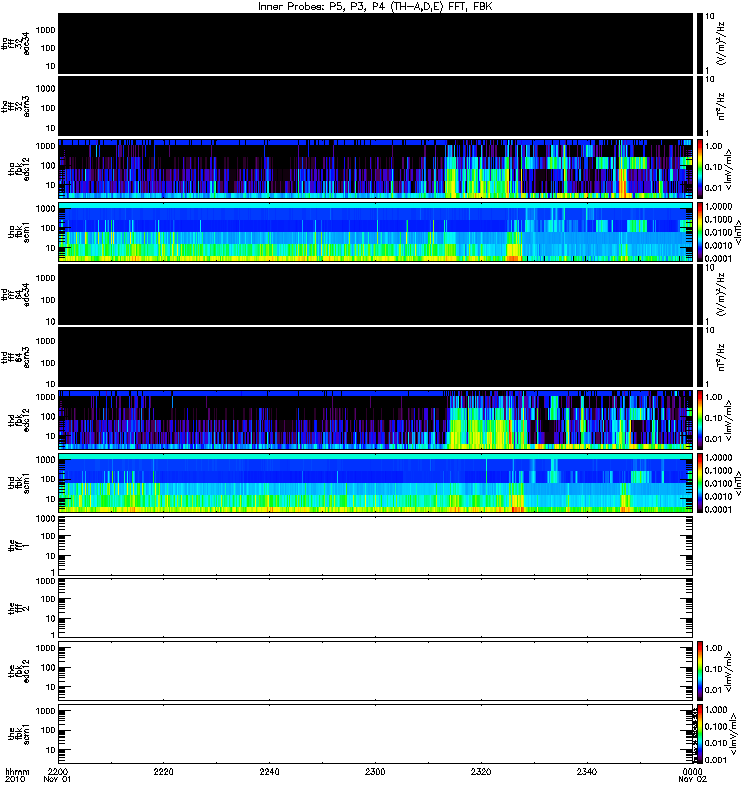Click the '1.0000' value on thd scm1 color bar
Screen dimensions: 750x800
718,458
